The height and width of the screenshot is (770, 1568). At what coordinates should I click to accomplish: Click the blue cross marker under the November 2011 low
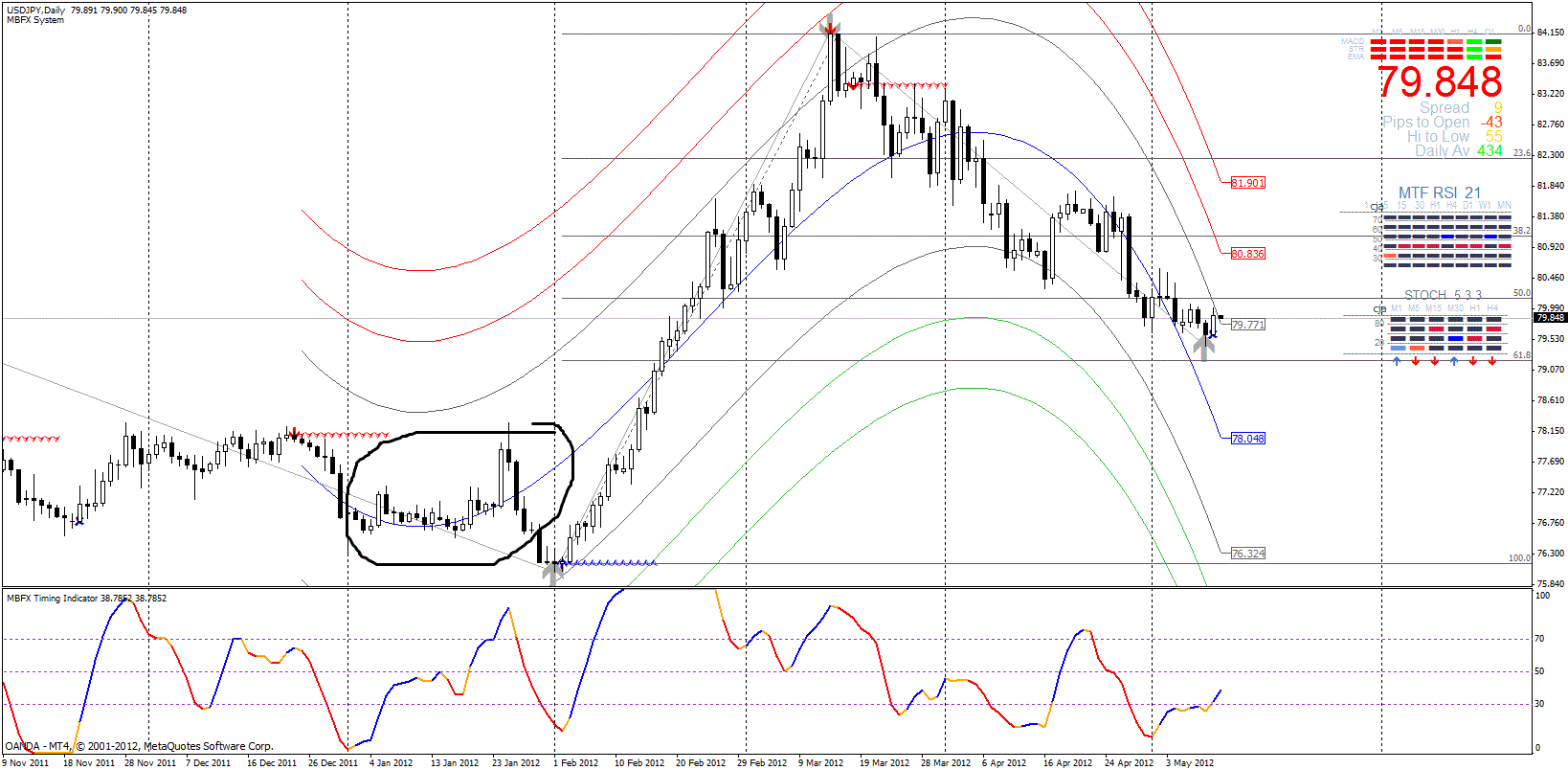[x=78, y=521]
